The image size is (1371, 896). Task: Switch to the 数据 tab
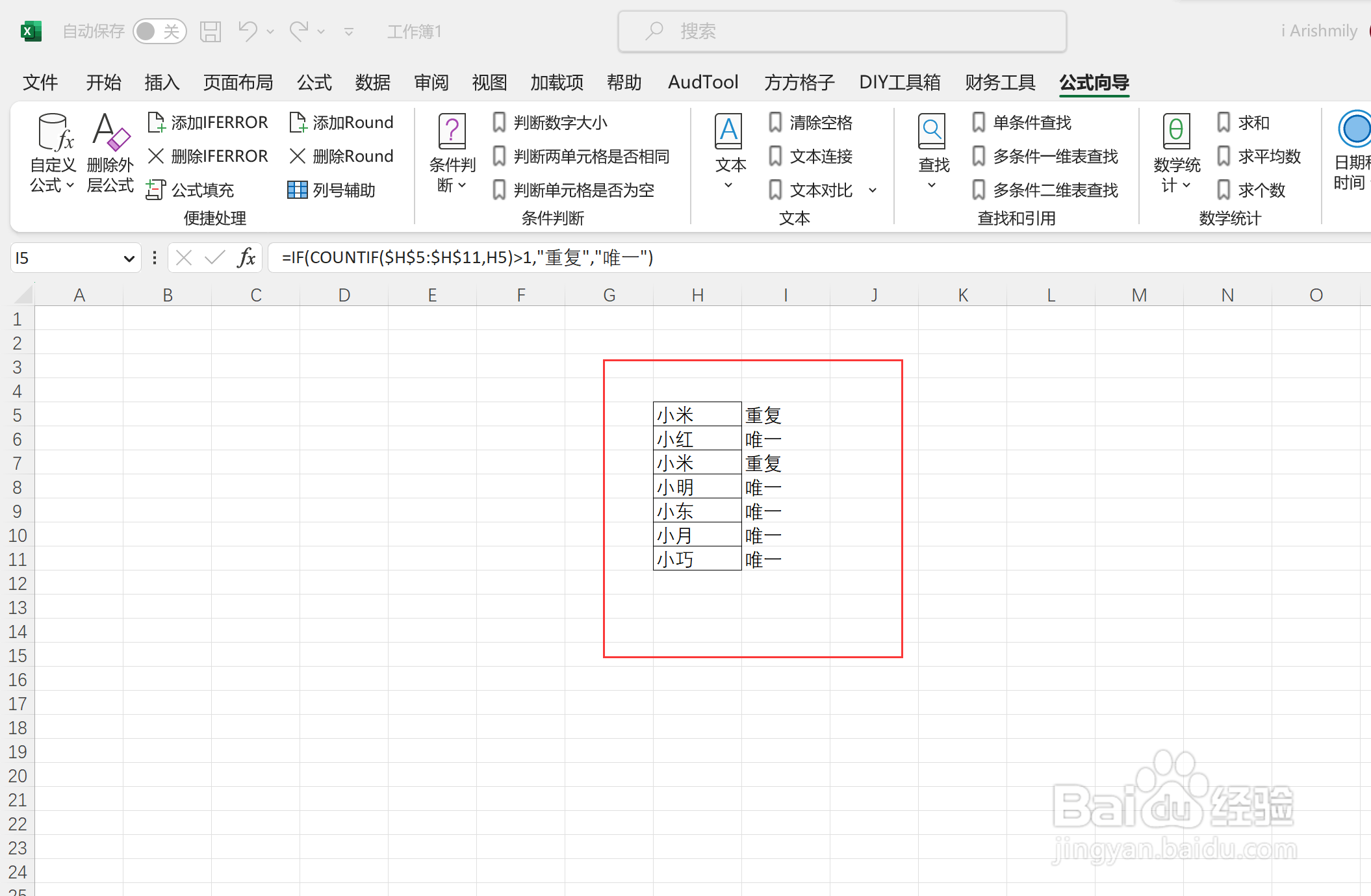pyautogui.click(x=373, y=83)
